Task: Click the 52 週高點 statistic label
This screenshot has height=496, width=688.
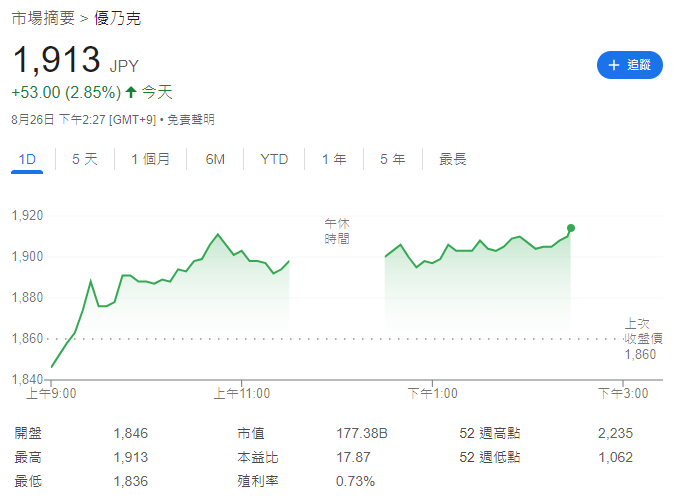Action: point(489,433)
